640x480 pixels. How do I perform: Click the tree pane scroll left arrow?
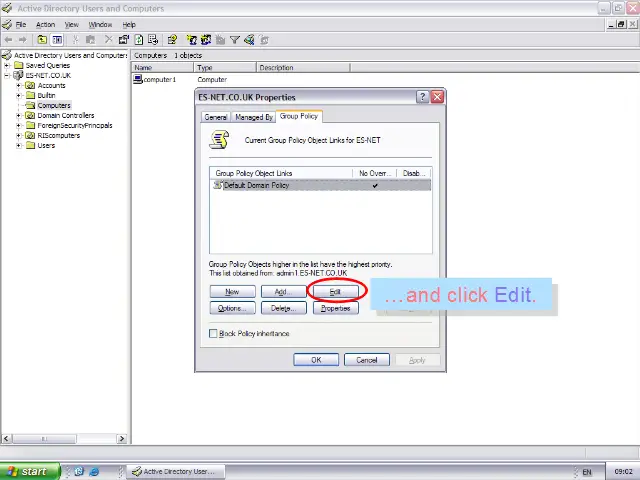[x=6, y=439]
